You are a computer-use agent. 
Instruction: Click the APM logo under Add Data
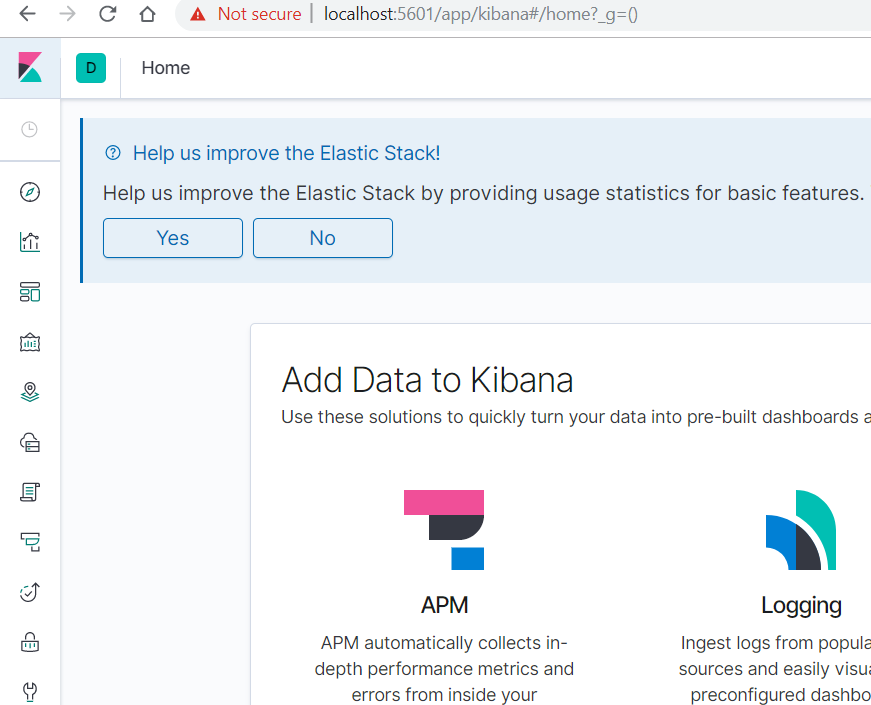coord(444,530)
